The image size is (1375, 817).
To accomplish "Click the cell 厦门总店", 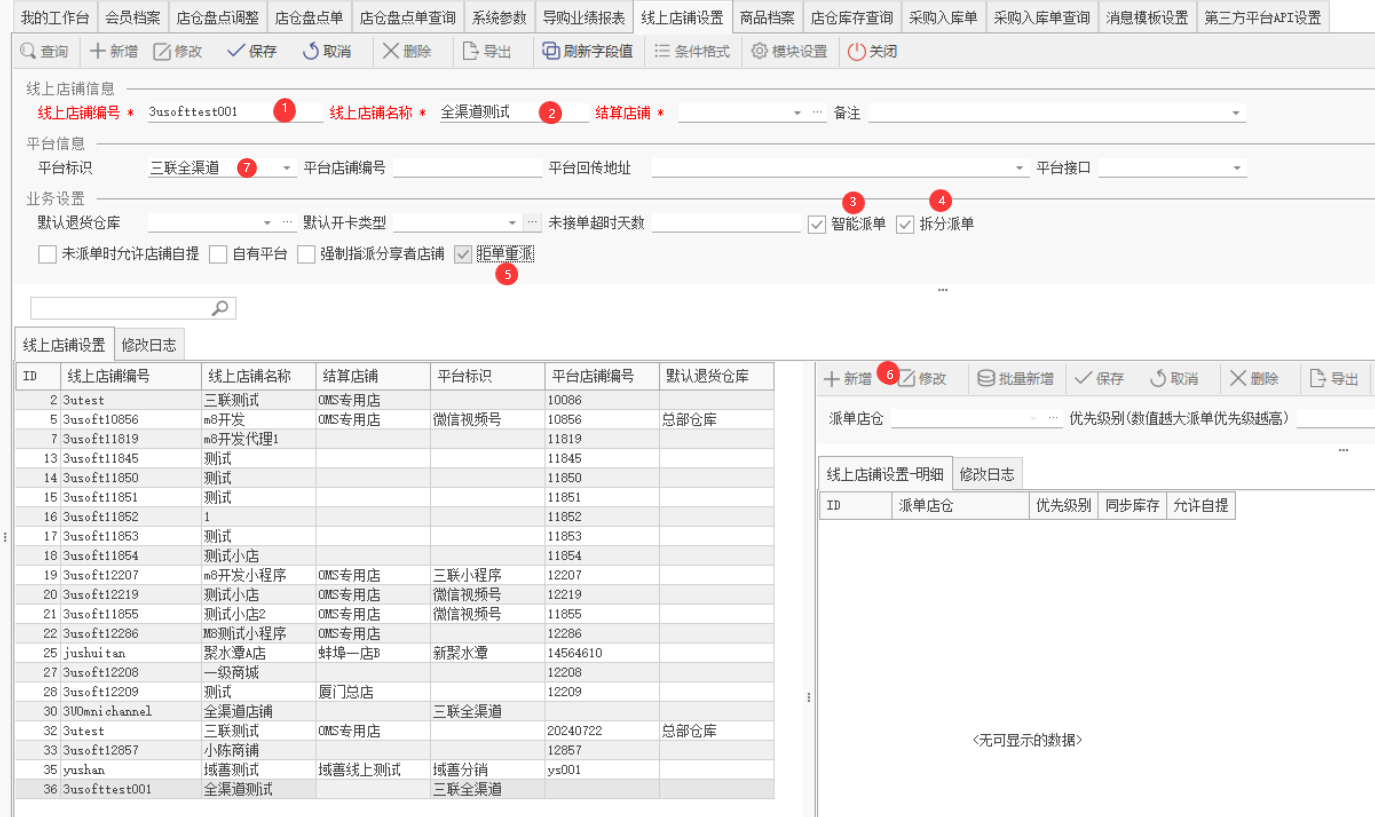I will click(373, 692).
